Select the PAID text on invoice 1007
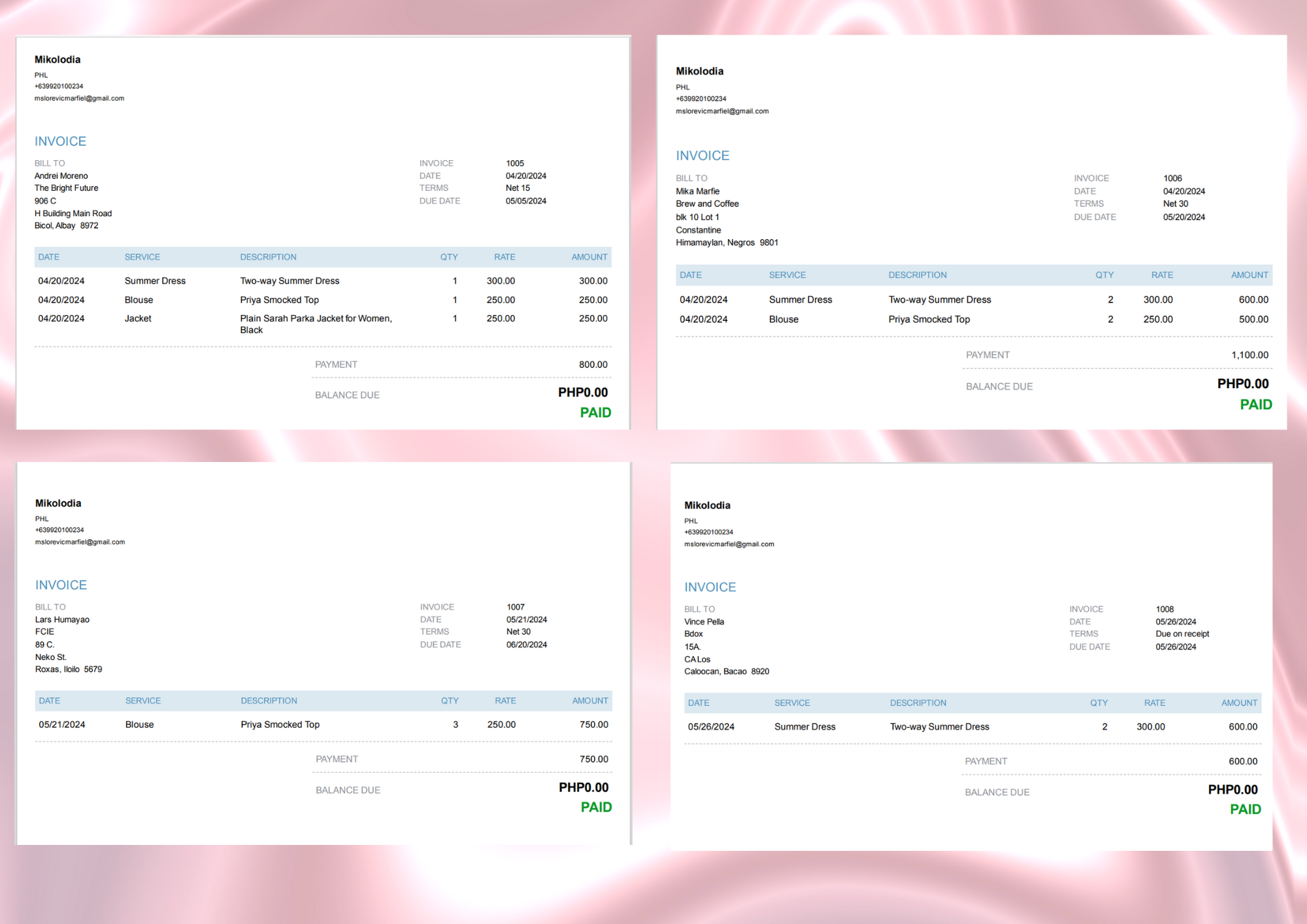Image resolution: width=1307 pixels, height=924 pixels. (596, 808)
